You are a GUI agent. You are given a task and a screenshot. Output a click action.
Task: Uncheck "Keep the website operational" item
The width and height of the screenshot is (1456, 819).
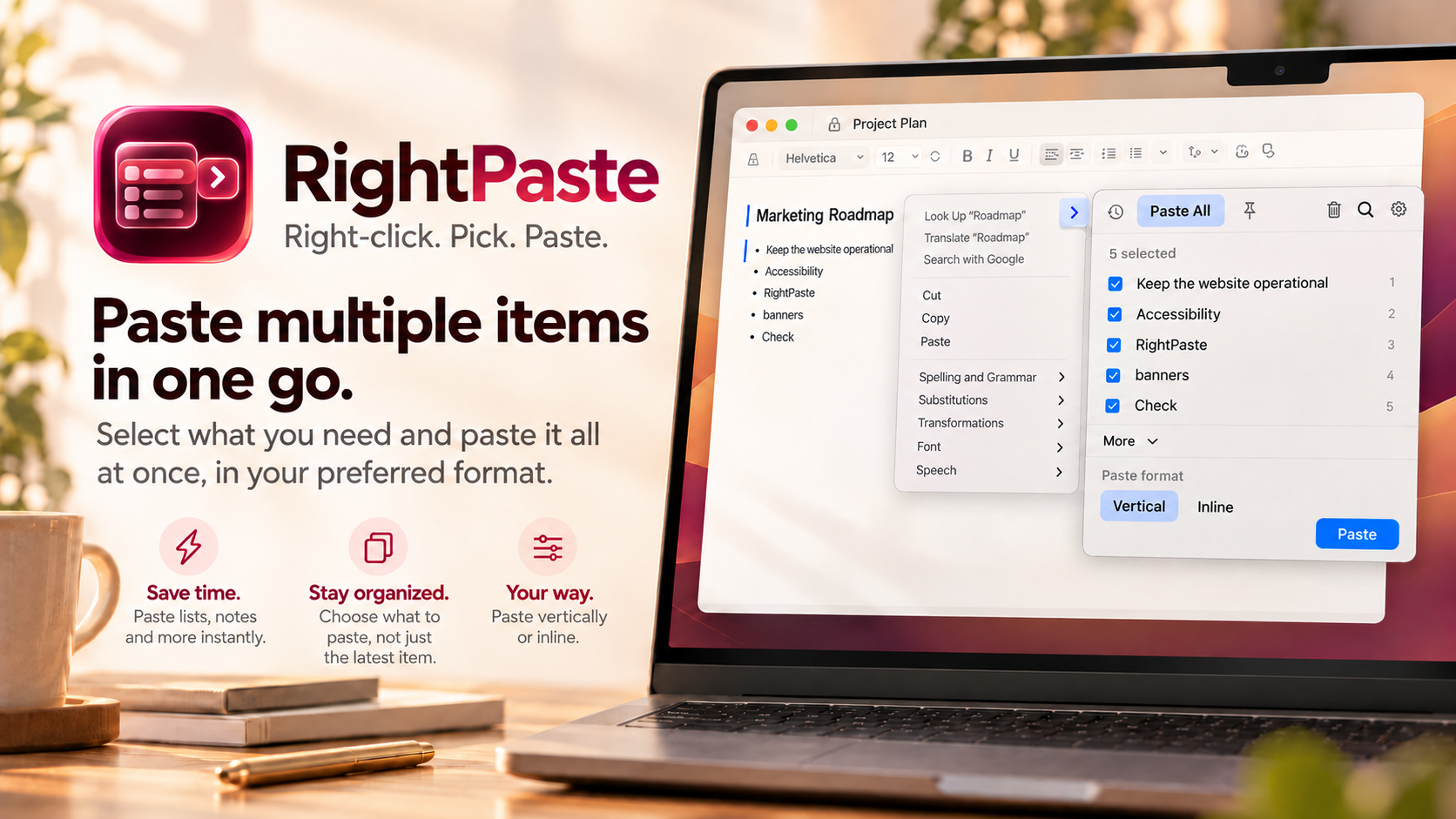1116,284
